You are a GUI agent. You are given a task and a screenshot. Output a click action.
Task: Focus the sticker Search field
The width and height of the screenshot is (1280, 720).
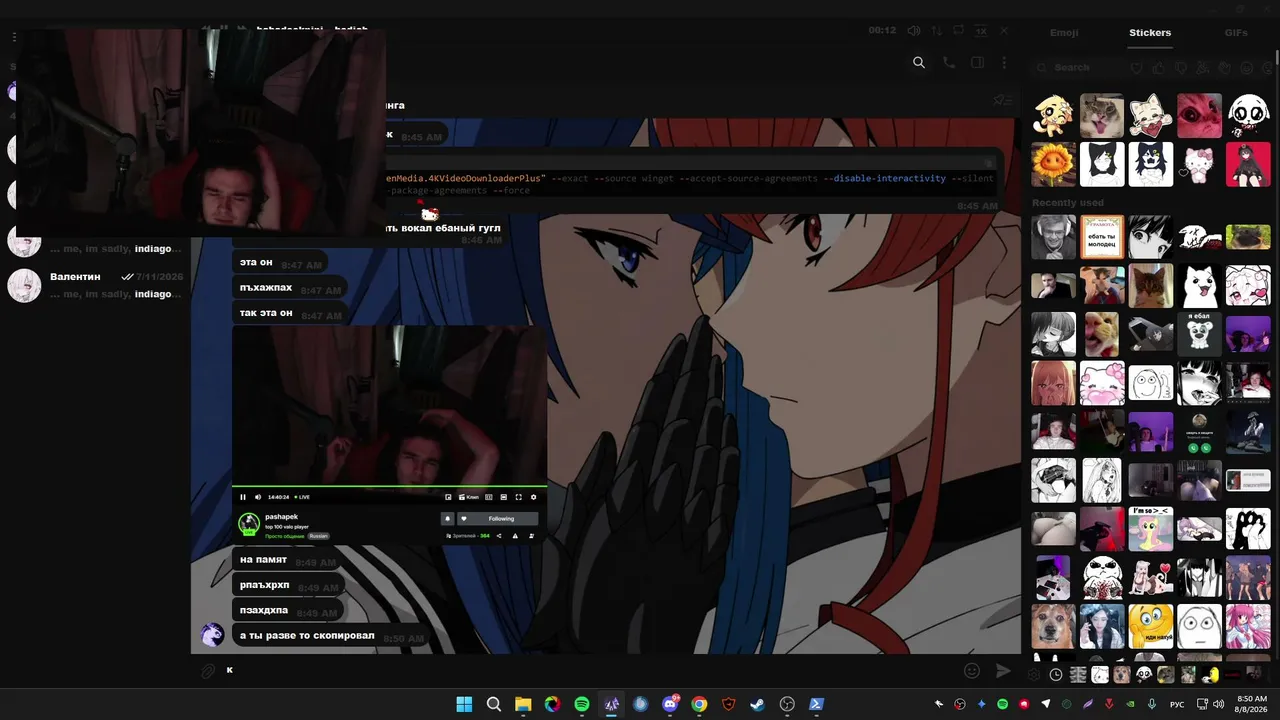pyautogui.click(x=1078, y=68)
